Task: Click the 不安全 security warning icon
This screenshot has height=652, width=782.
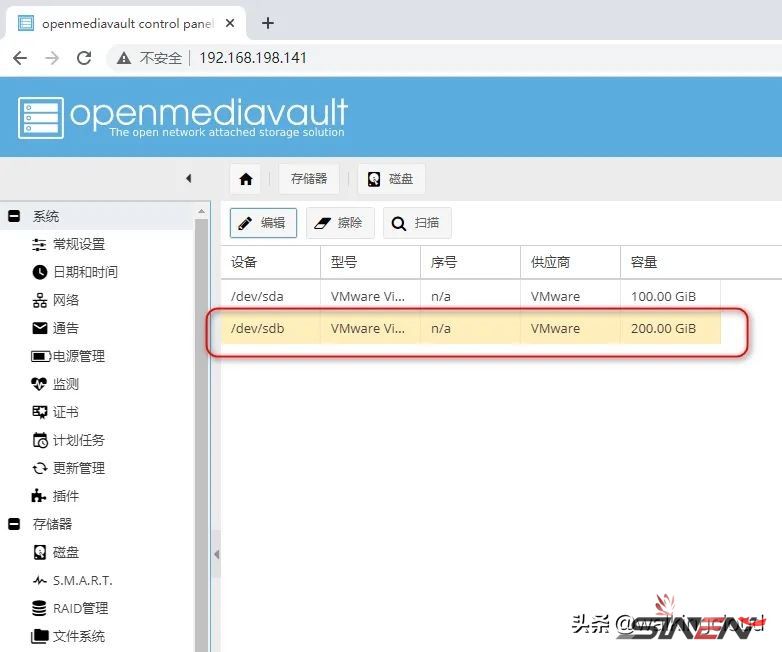Action: [x=124, y=58]
